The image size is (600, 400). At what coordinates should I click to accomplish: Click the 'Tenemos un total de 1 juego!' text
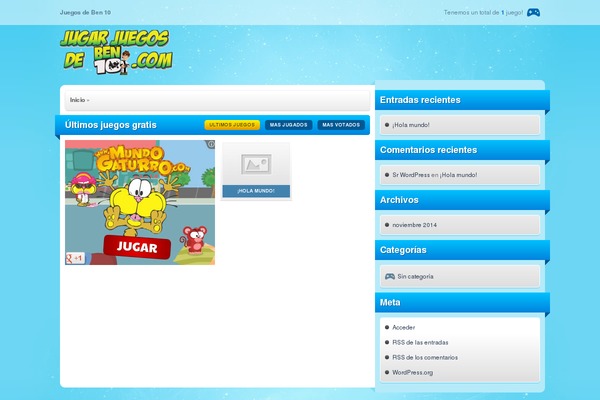coord(483,13)
